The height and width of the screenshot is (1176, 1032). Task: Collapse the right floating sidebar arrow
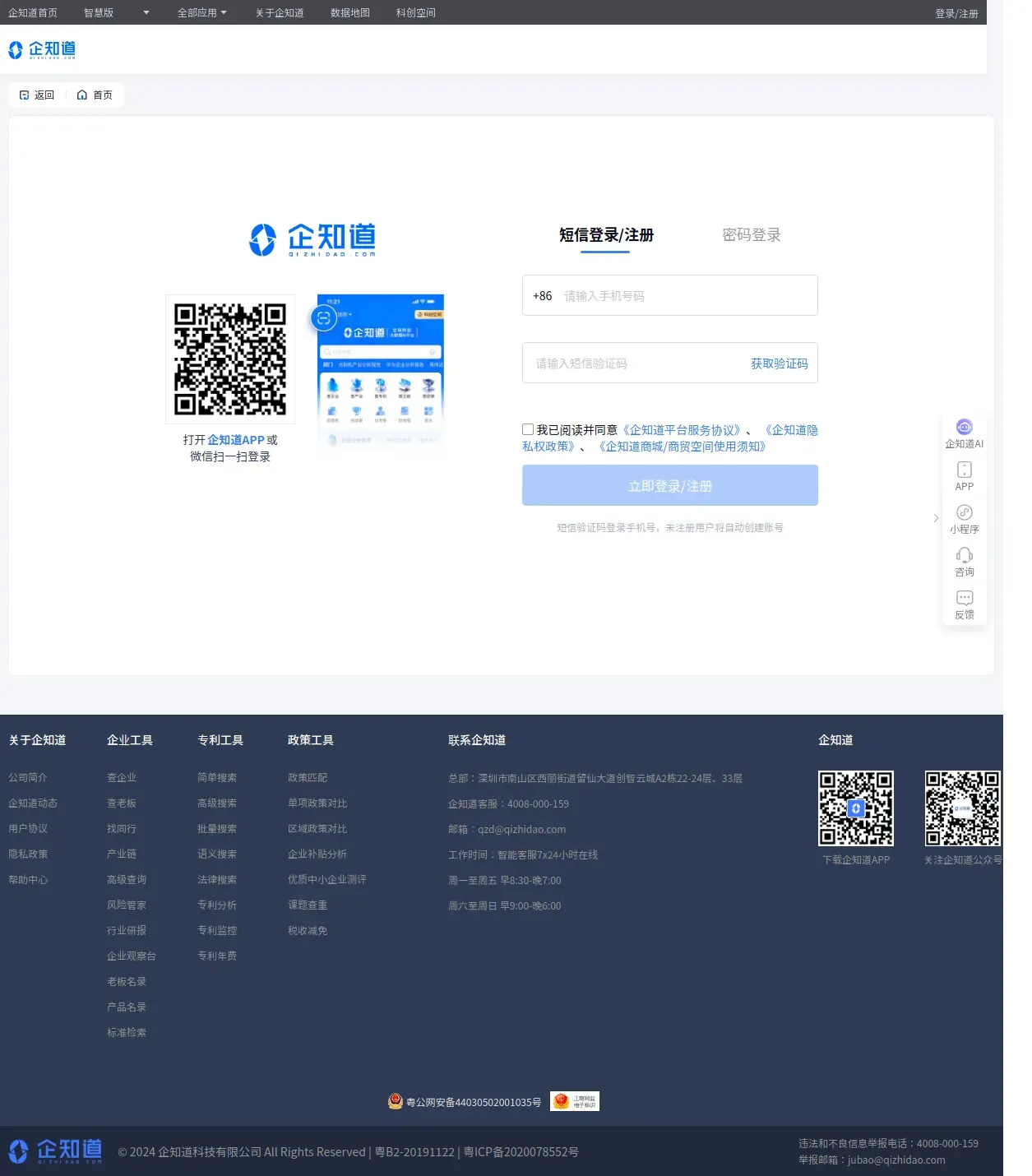(936, 518)
